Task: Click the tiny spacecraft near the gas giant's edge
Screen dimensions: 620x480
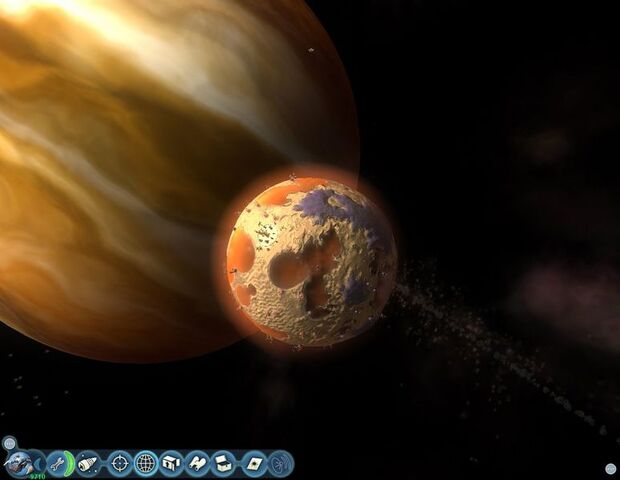Action: (x=310, y=50)
